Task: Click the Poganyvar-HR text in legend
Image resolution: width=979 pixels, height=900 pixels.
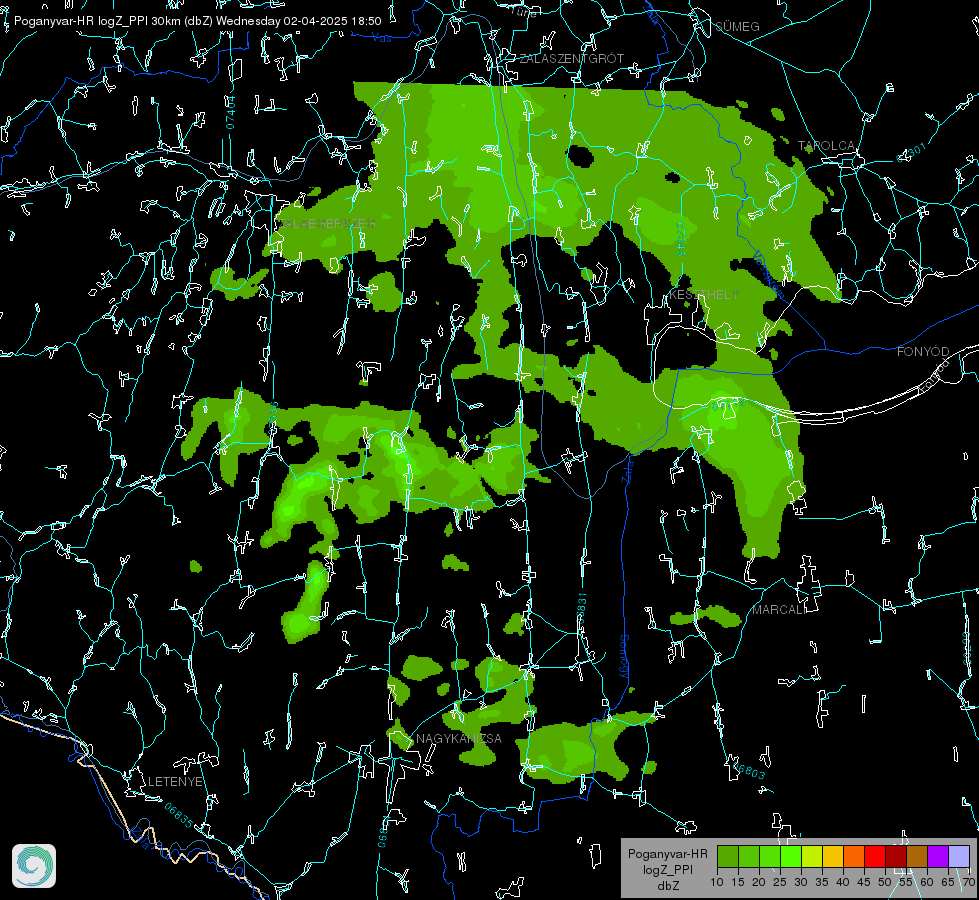Action: pos(667,853)
